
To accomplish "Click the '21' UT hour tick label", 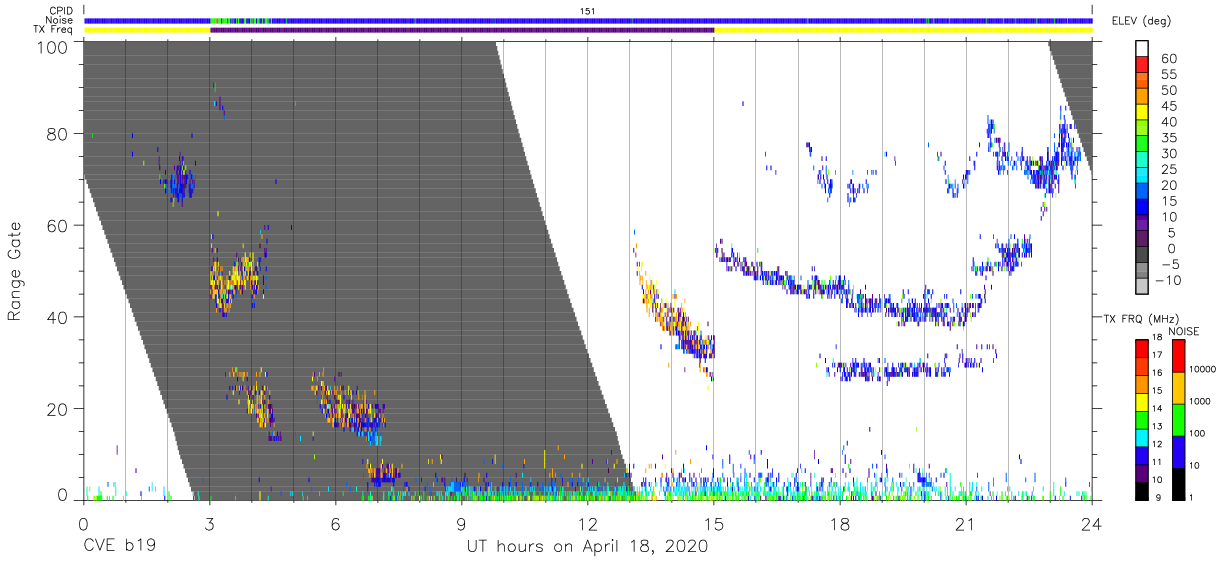I will tap(966, 524).
